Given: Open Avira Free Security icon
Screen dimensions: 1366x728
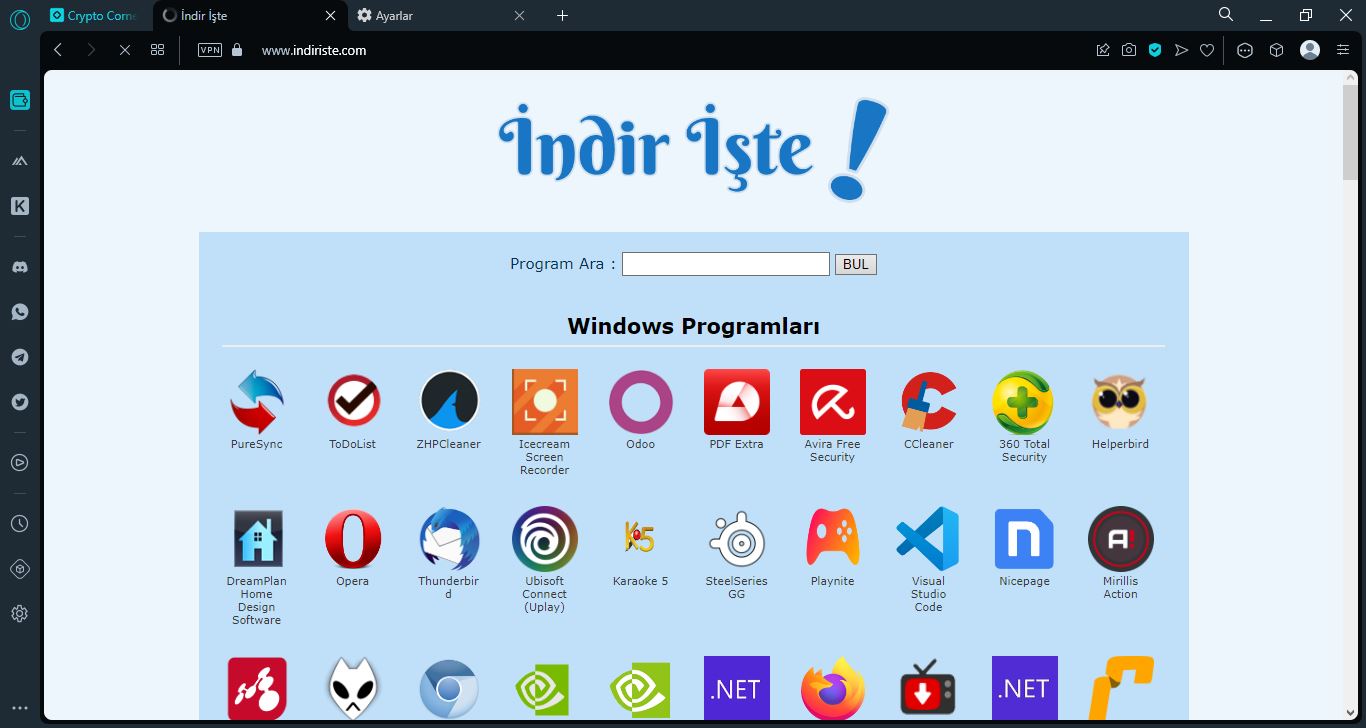Looking at the screenshot, I should [x=833, y=402].
